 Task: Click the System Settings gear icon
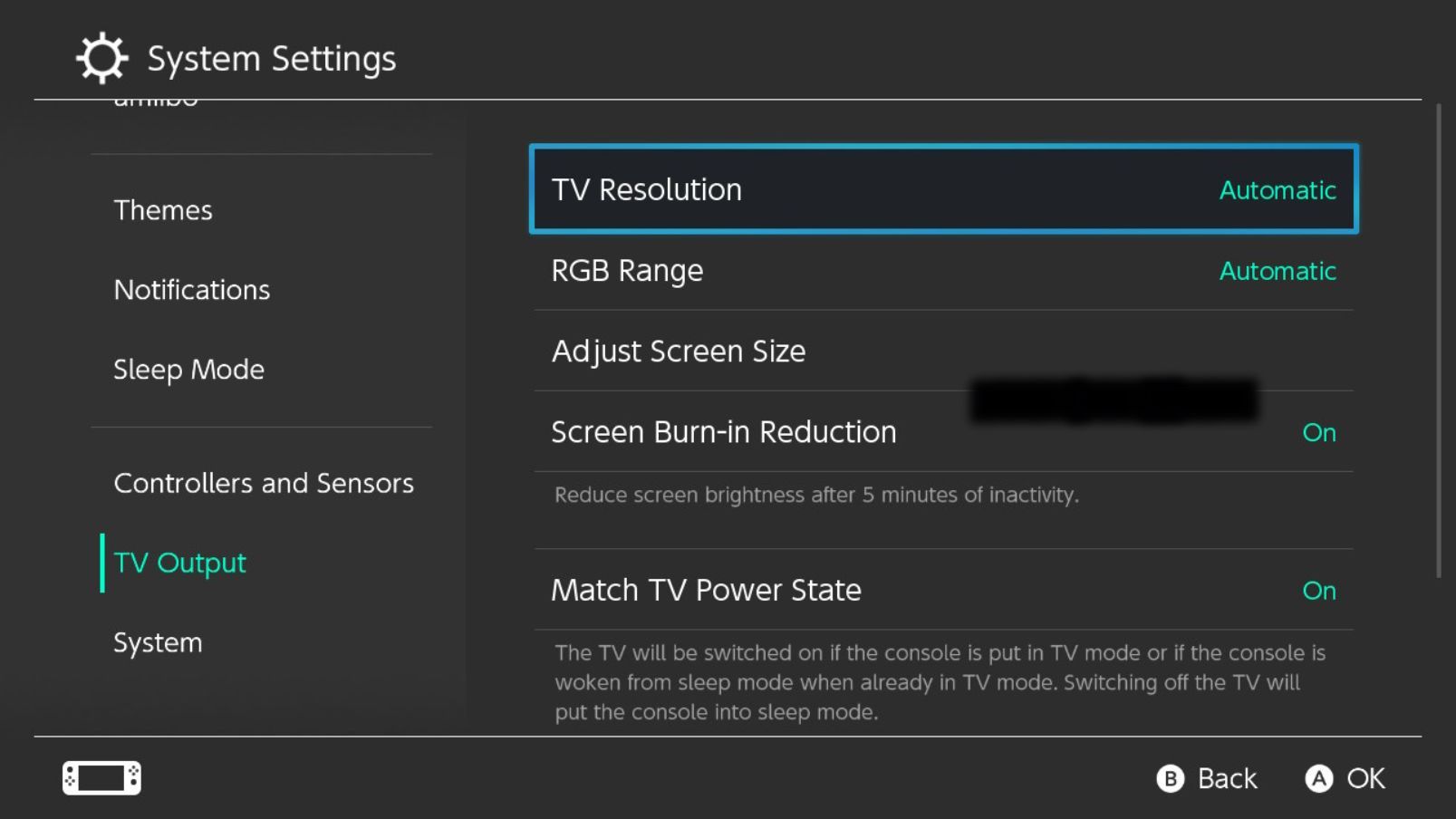101,59
